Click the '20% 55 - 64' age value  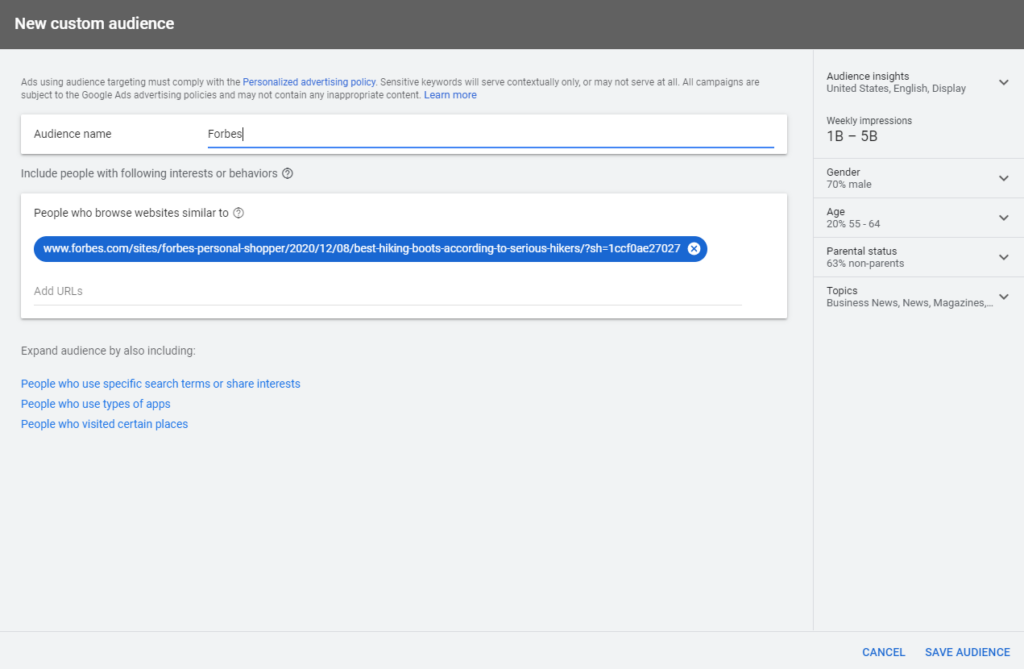[x=853, y=224]
